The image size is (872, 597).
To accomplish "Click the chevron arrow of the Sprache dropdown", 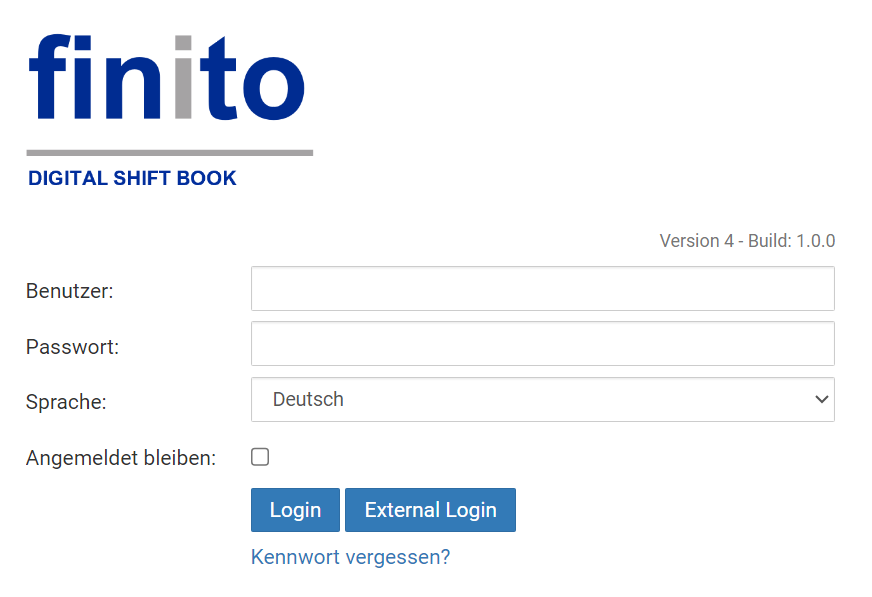I will [x=821, y=399].
